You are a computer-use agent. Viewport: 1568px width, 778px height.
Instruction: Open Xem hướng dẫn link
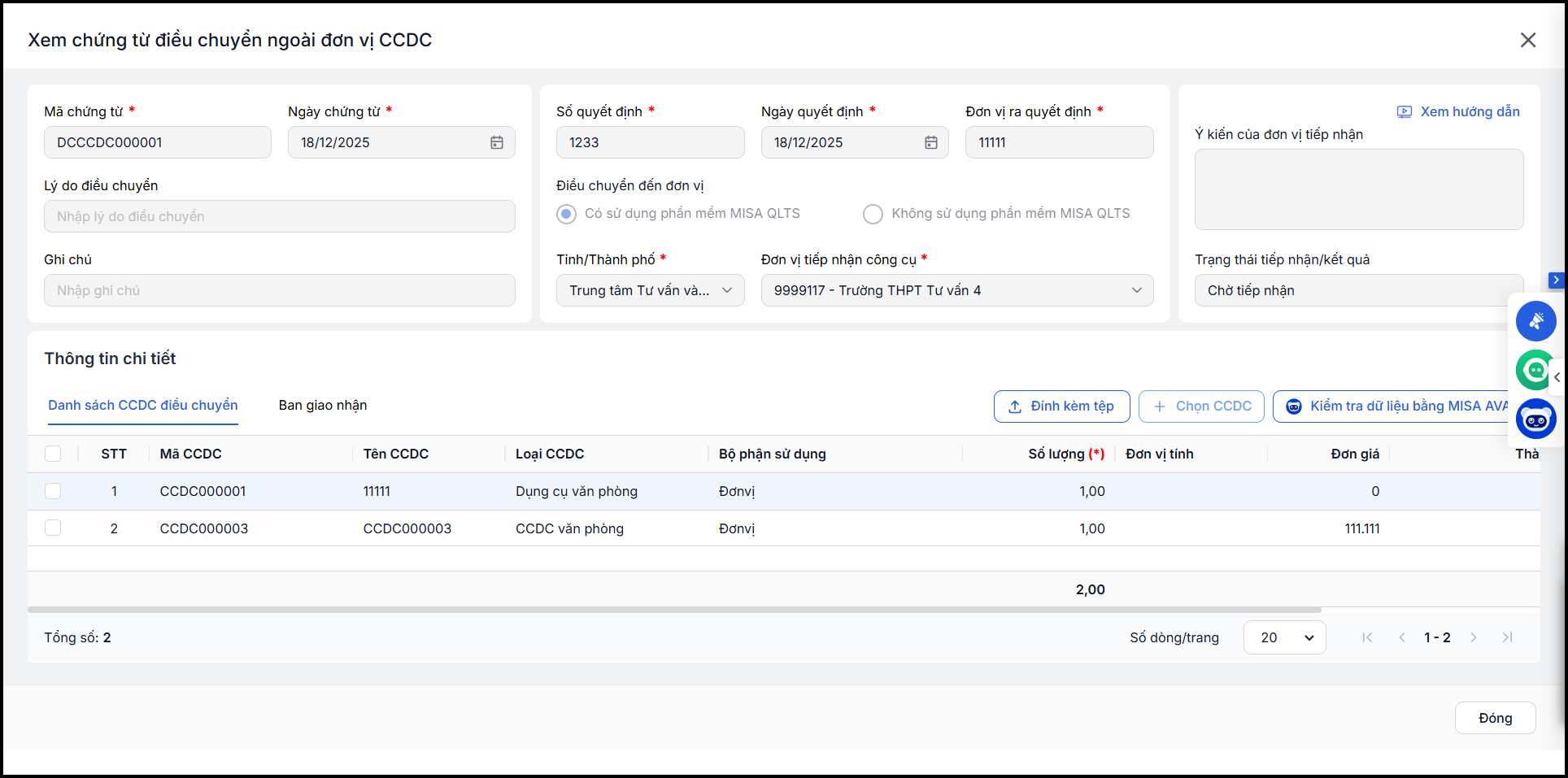pyautogui.click(x=1470, y=112)
